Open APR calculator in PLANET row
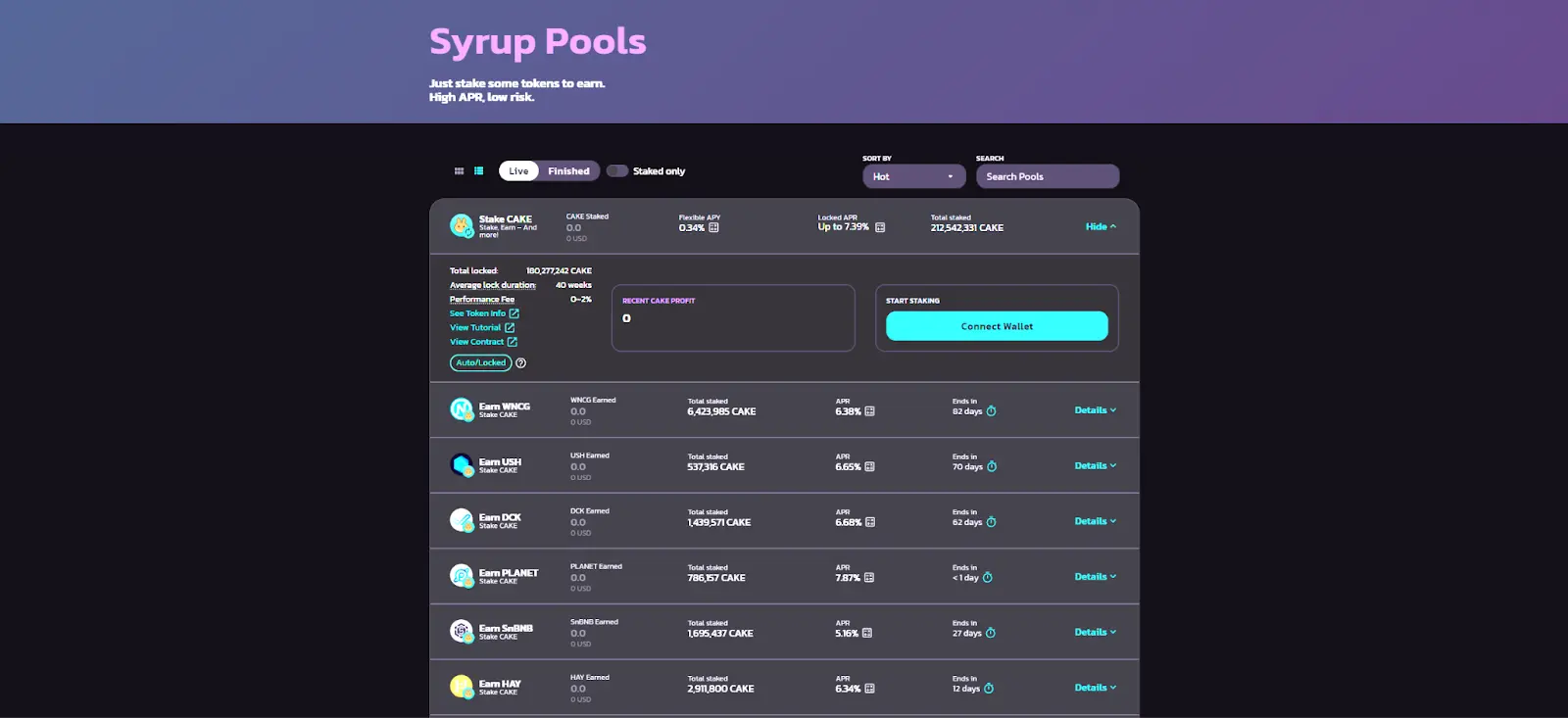1568x718 pixels. tap(868, 578)
